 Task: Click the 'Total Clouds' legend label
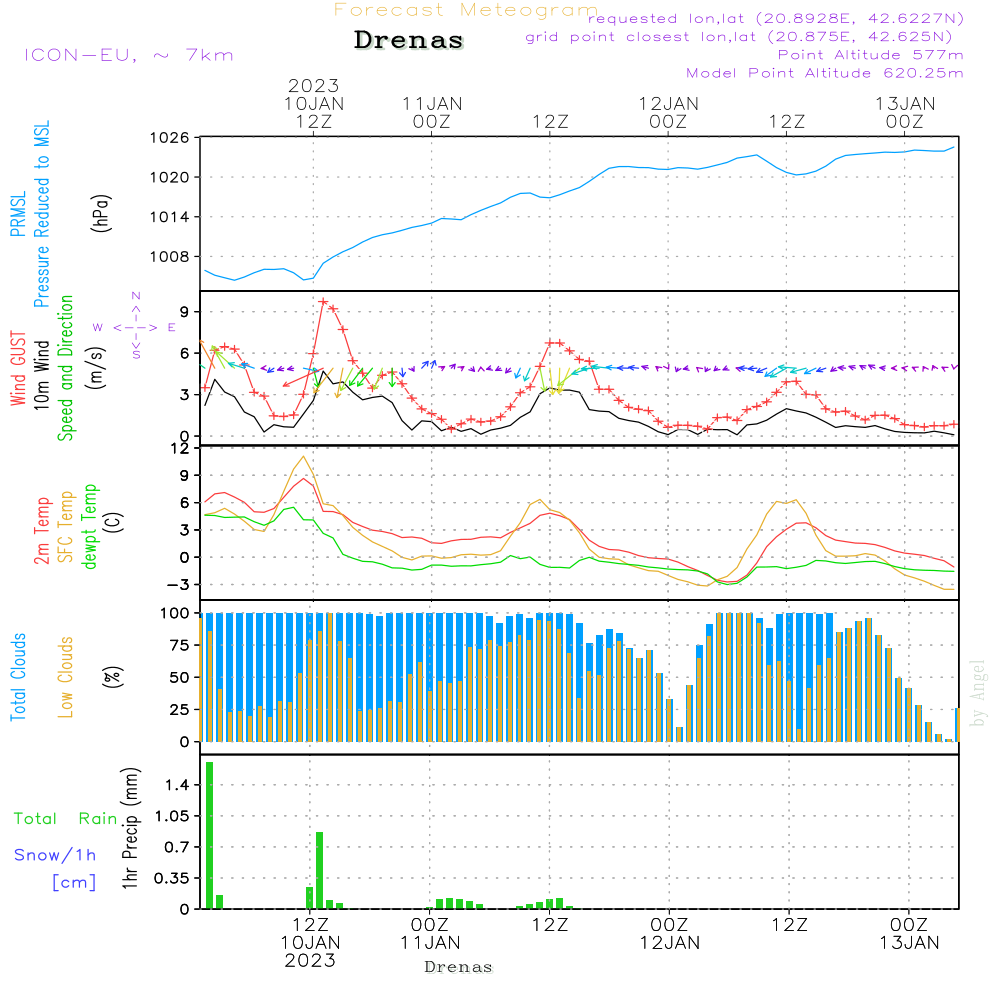[18, 677]
